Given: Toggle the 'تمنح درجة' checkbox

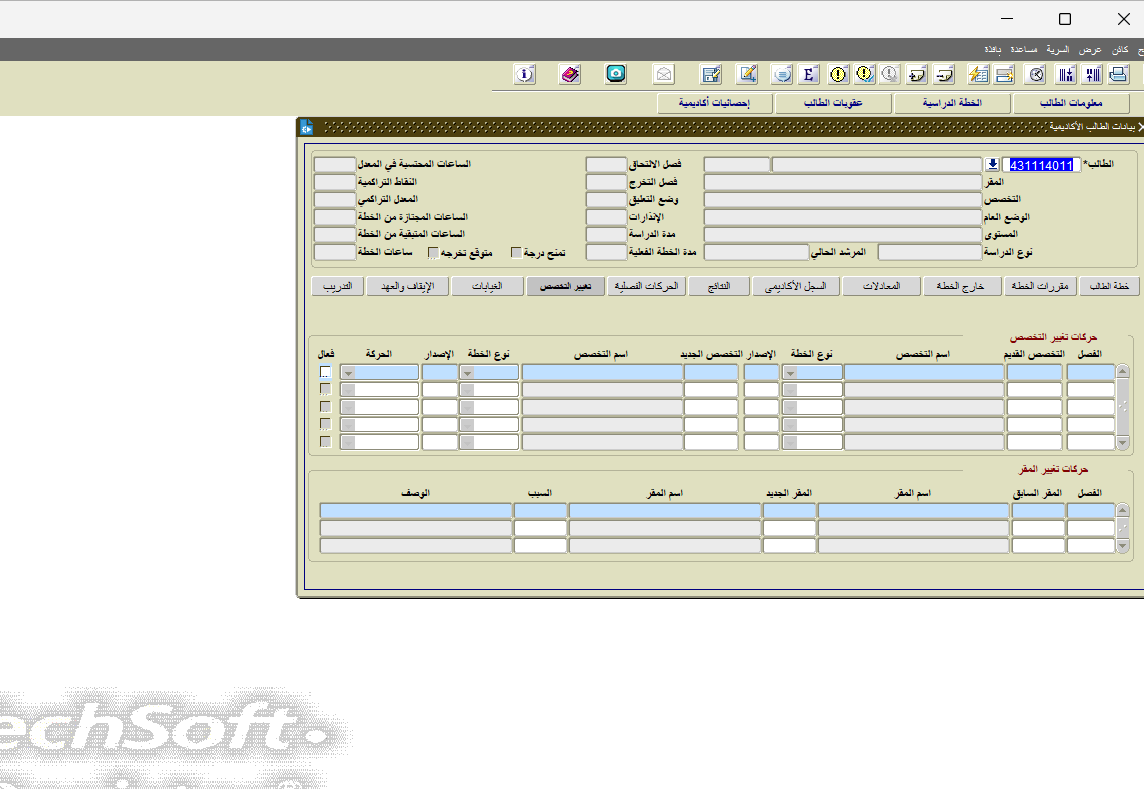Looking at the screenshot, I should point(517,253).
